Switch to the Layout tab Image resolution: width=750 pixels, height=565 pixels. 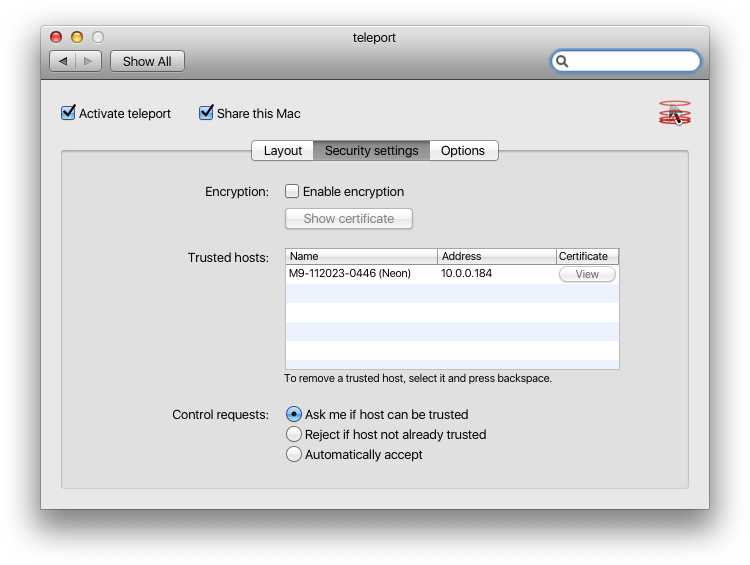283,150
